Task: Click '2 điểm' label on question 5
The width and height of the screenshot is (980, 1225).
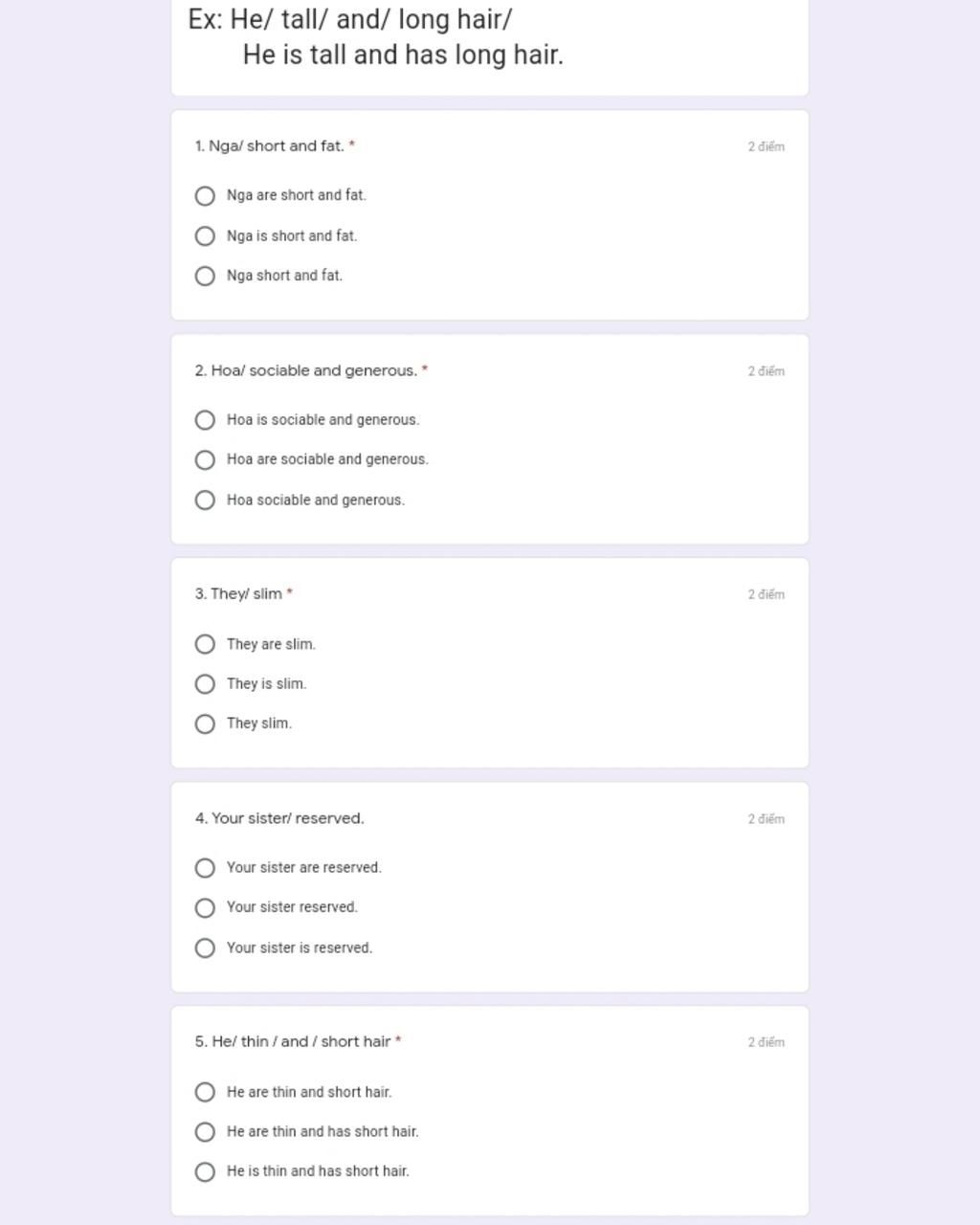Action: coord(767,1042)
